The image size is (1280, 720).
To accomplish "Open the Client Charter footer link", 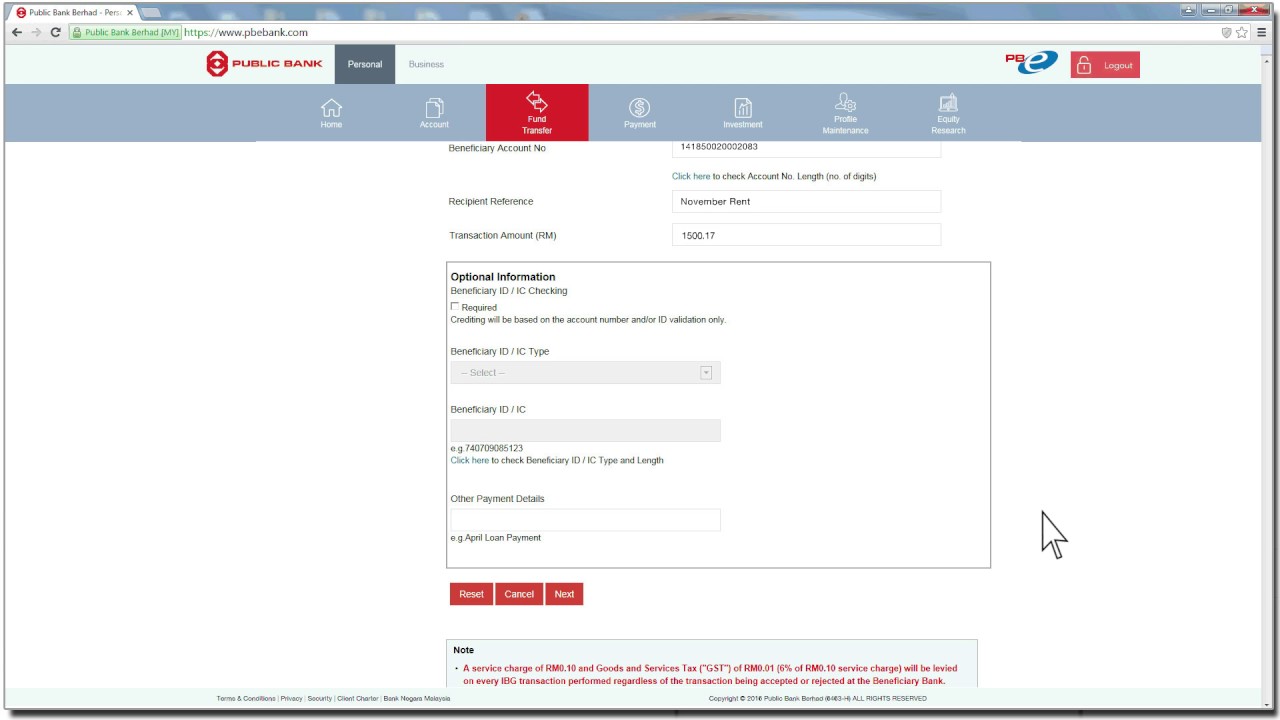I will tap(358, 699).
